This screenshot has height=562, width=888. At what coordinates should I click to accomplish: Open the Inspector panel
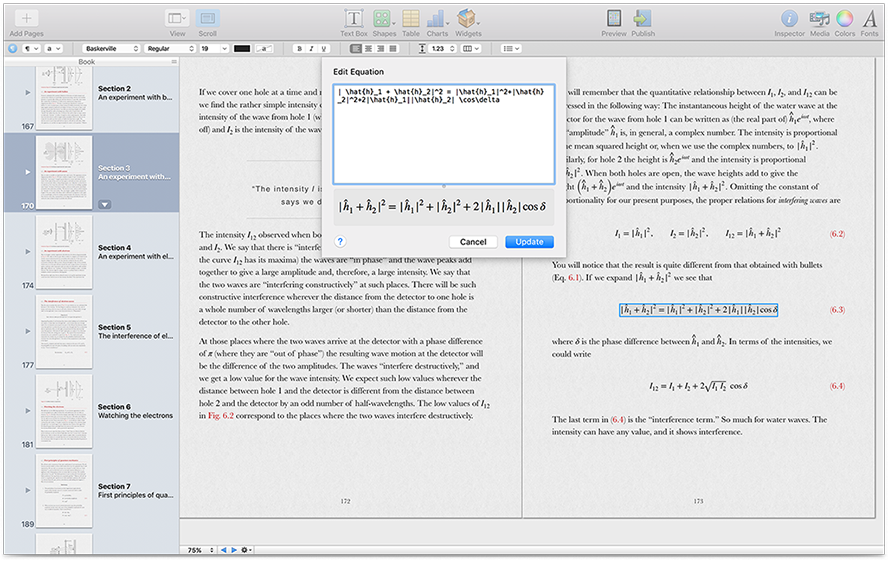pos(789,19)
